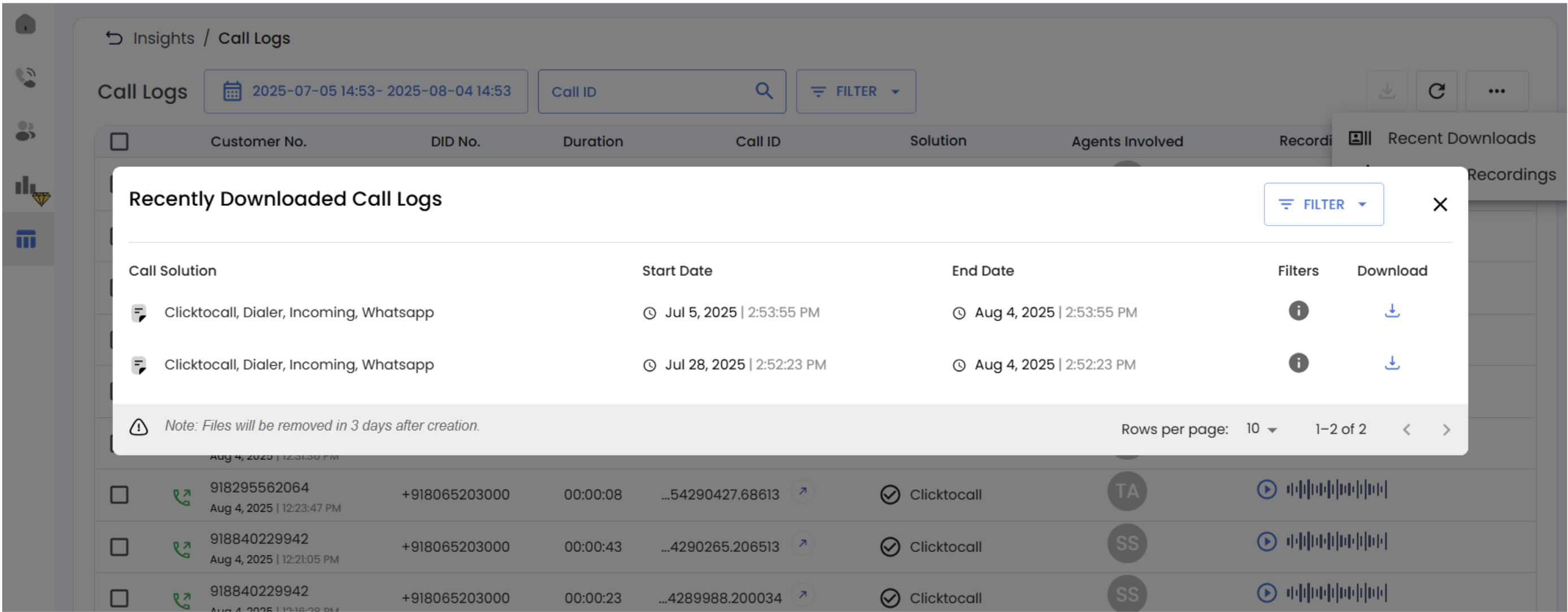Show filters info for Jul 5, 2025 download
Screen dimensions: 1568x612
point(1298,311)
